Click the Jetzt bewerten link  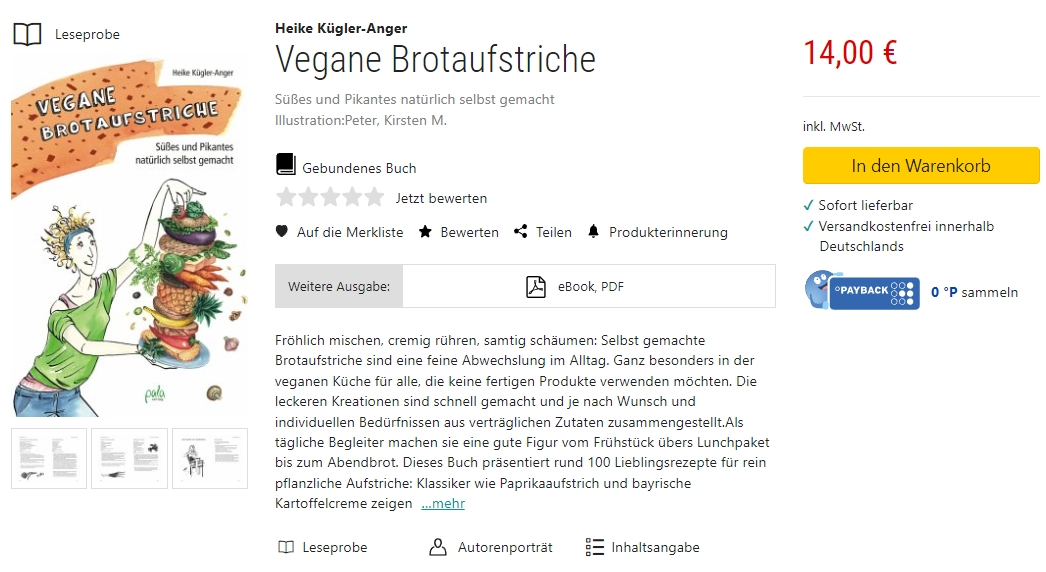coord(441,198)
